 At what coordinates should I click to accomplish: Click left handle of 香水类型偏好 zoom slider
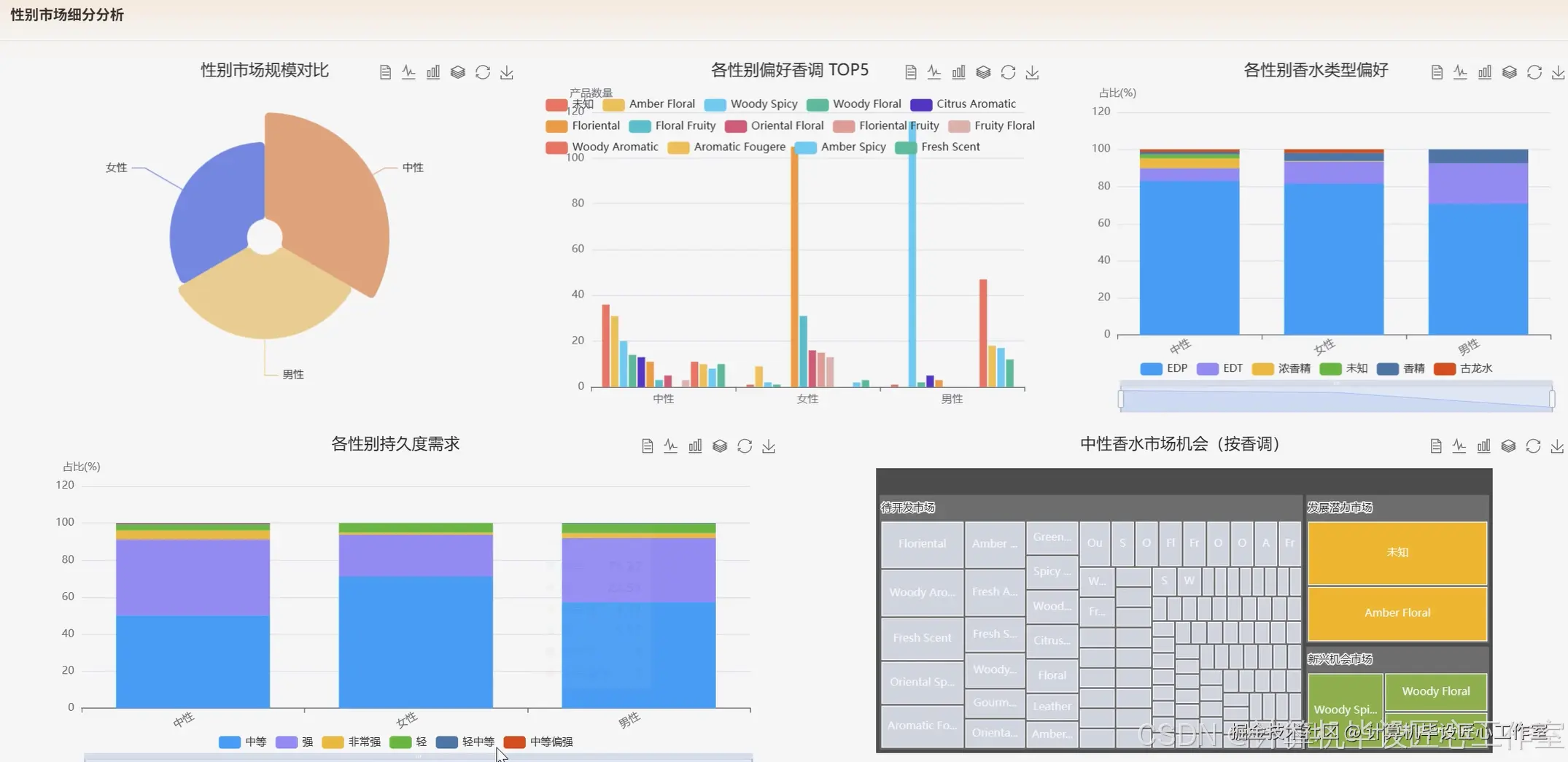pyautogui.click(x=1121, y=399)
